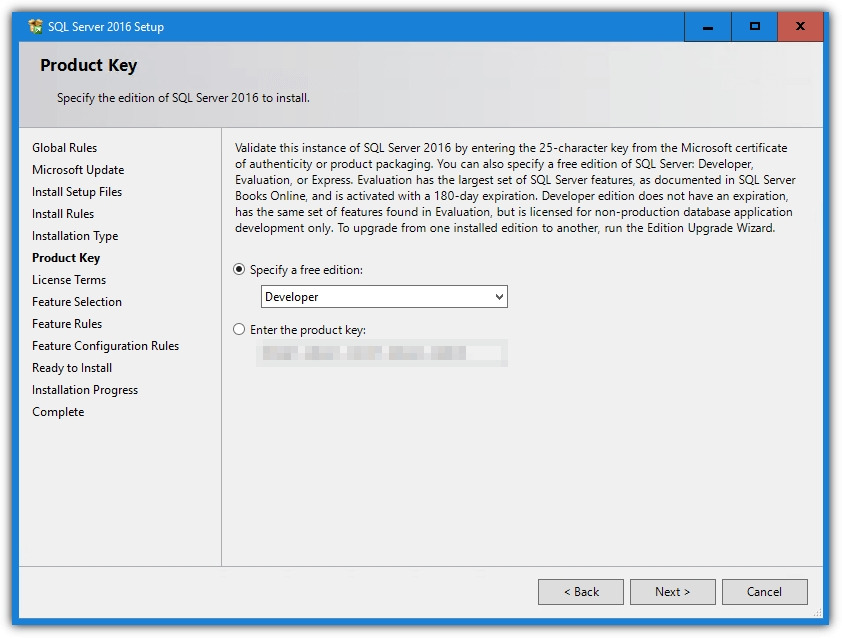Cancel the SQL Server setup
This screenshot has height=638, width=842.
[x=764, y=591]
